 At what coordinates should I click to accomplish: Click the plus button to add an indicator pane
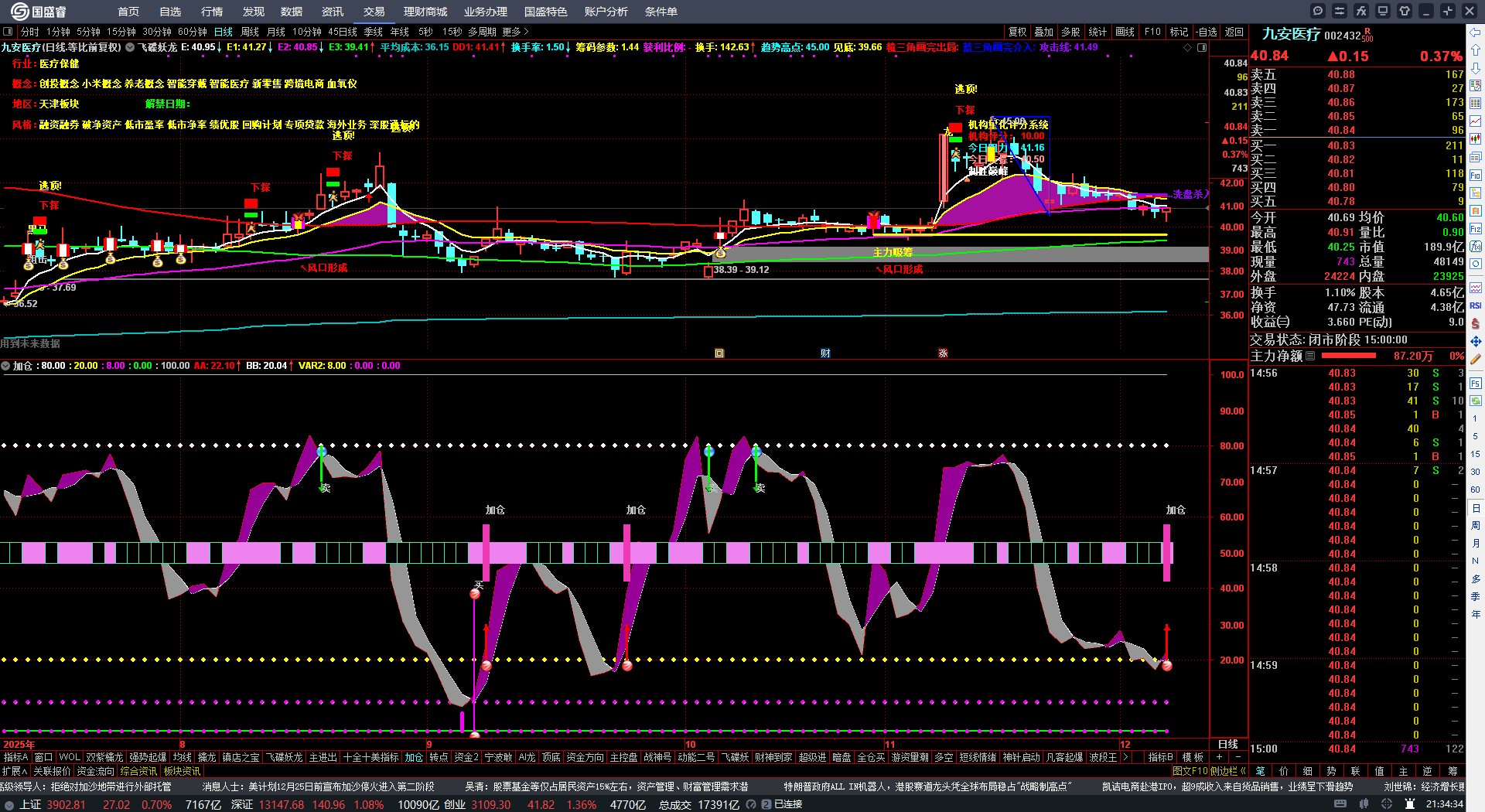coord(1220,757)
